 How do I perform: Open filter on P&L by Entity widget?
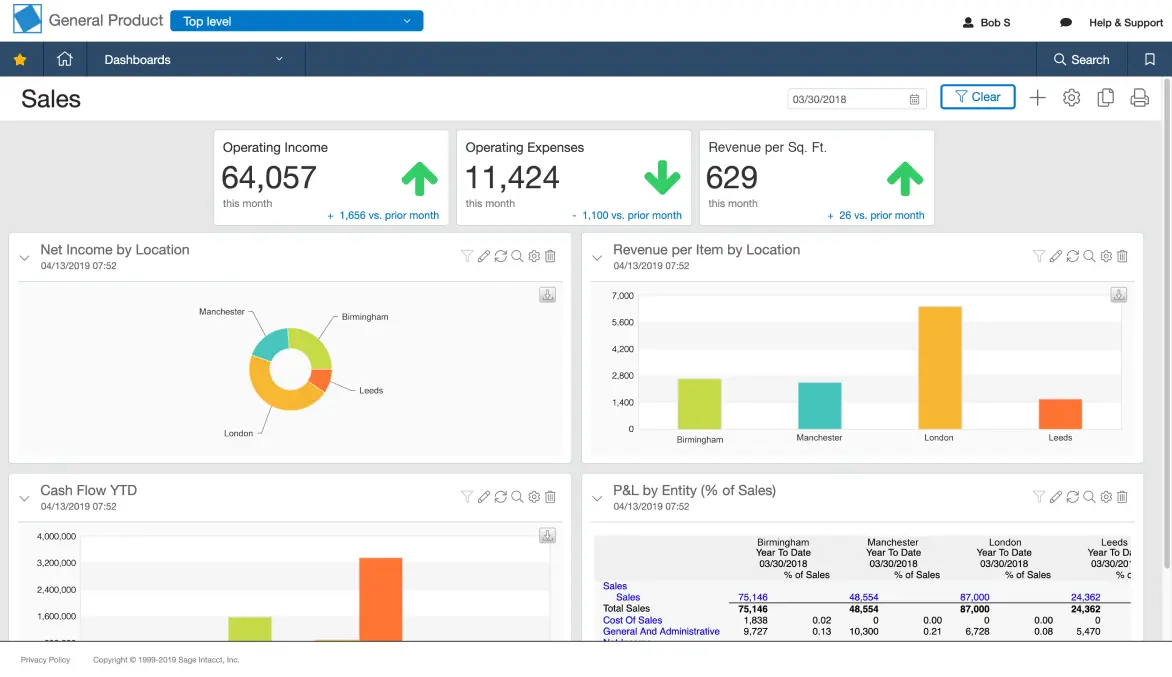[x=1039, y=497]
